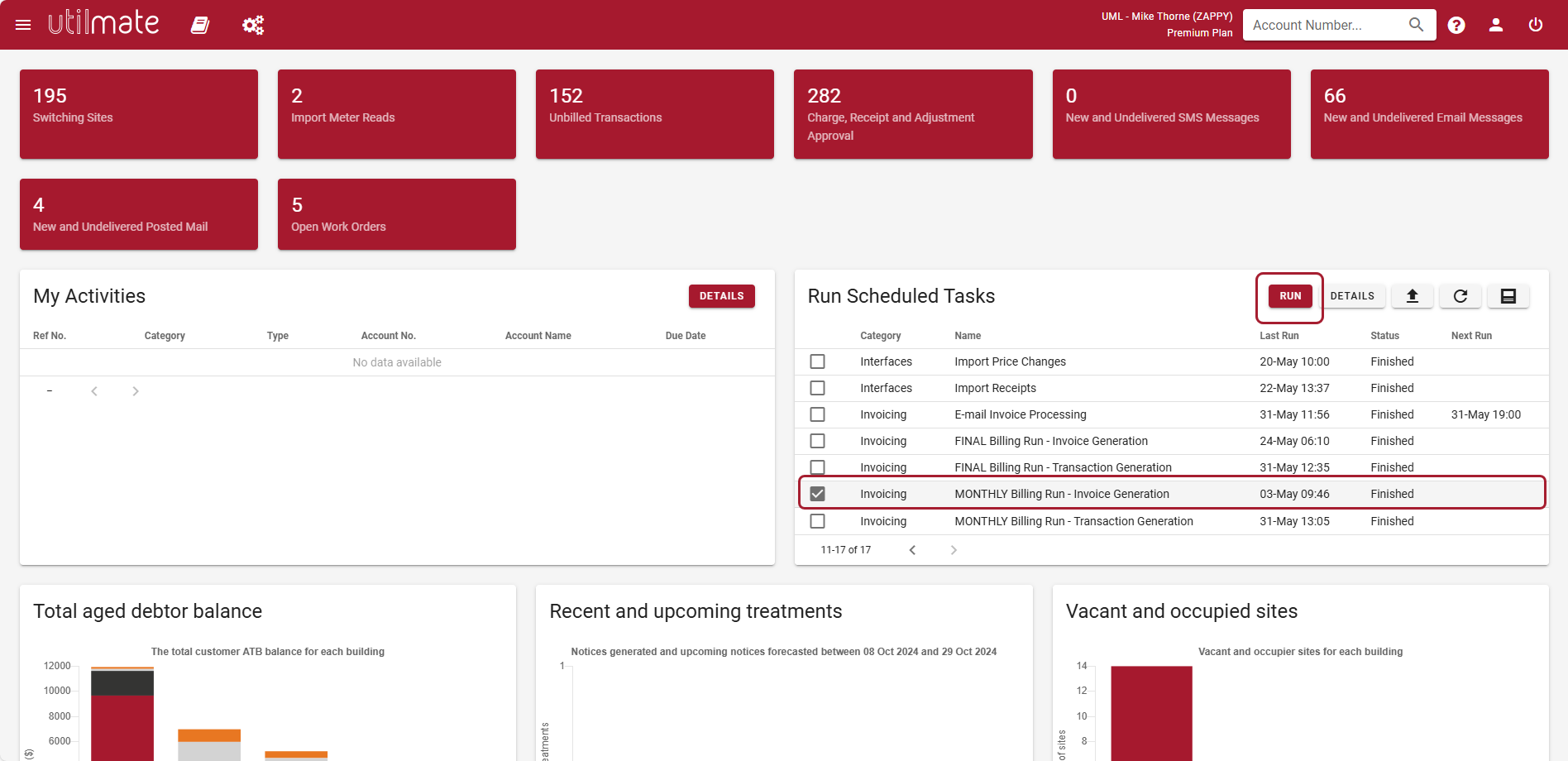Sort Scheduled Tasks by Next Run column
1568x761 pixels.
(x=1471, y=336)
